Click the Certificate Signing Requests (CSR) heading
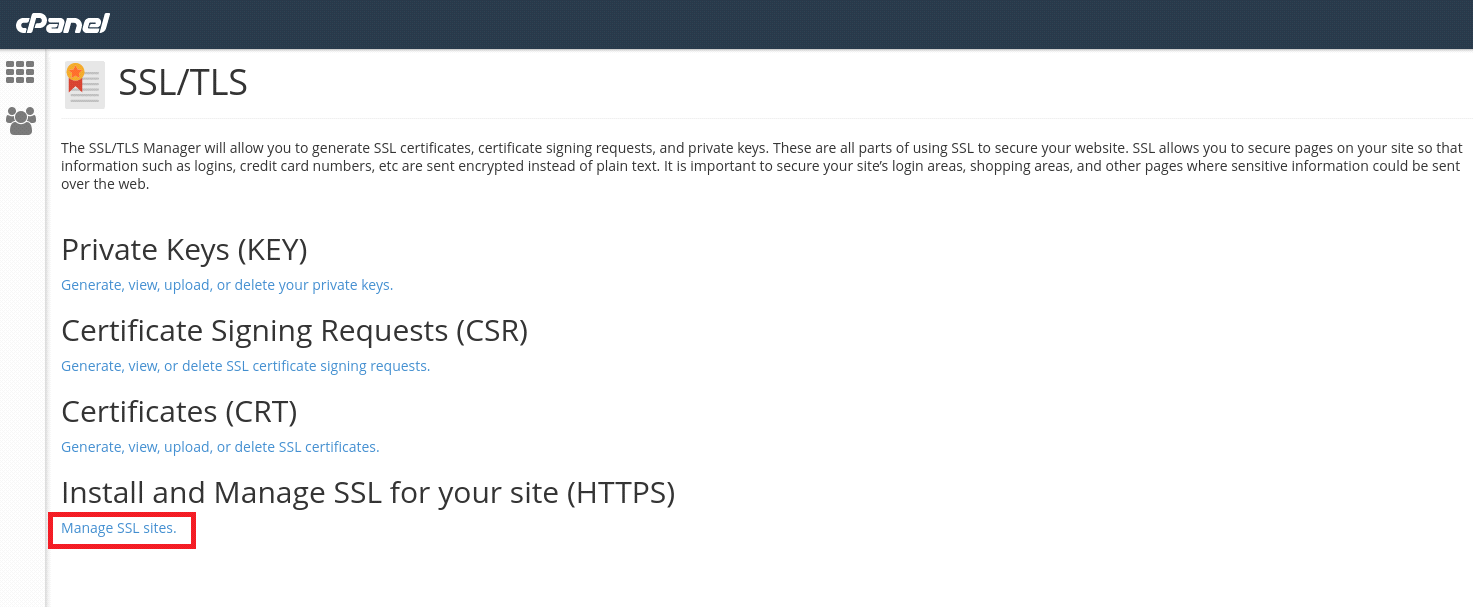This screenshot has height=607, width=1473. point(294,330)
